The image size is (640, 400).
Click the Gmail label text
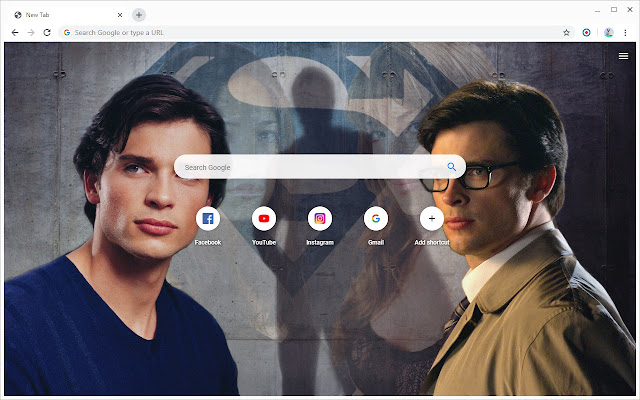[x=376, y=242]
